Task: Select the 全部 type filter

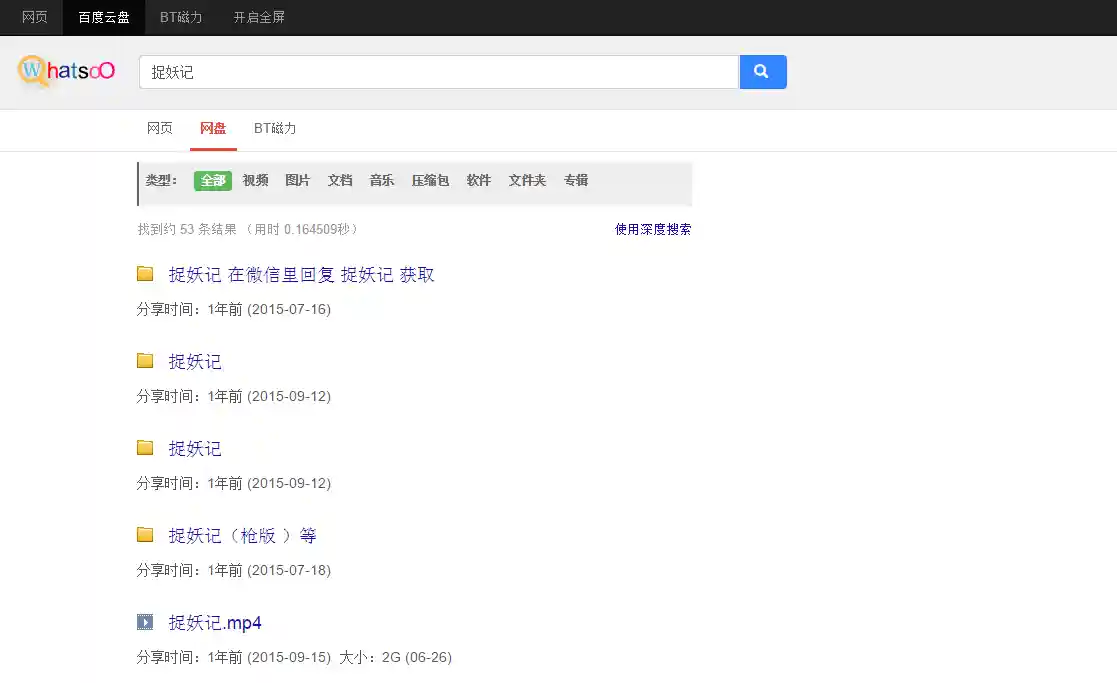Action: (x=213, y=180)
